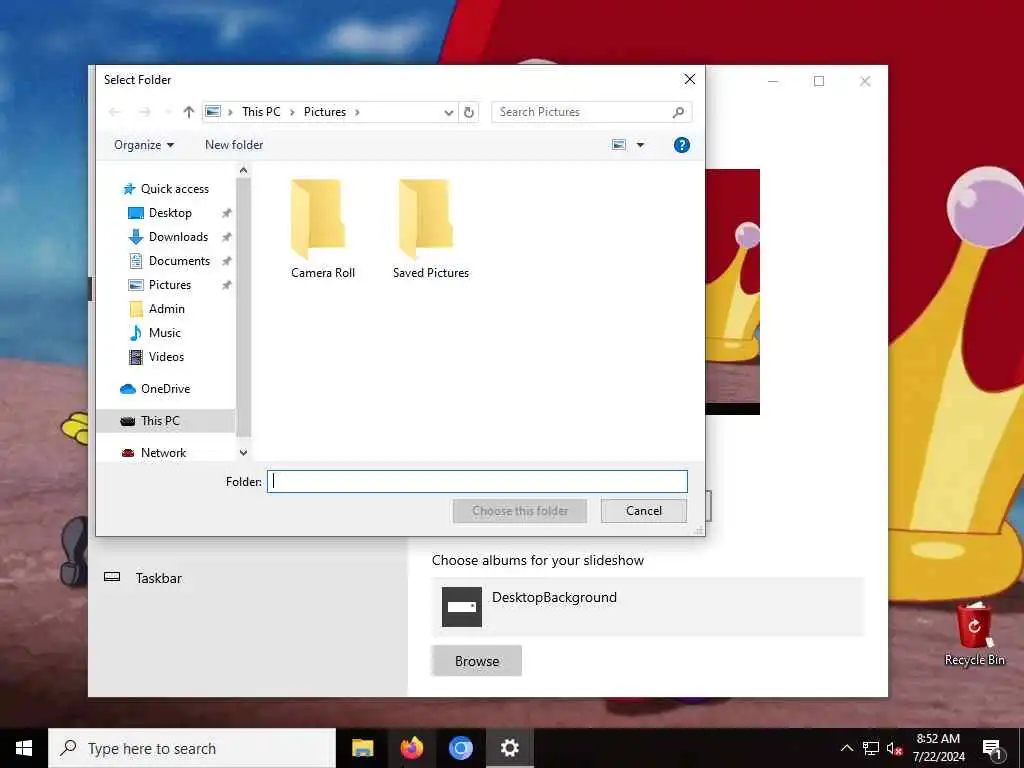Screen dimensions: 1024x768
Task: Click This PC in address breadcrumb
Action: point(261,112)
